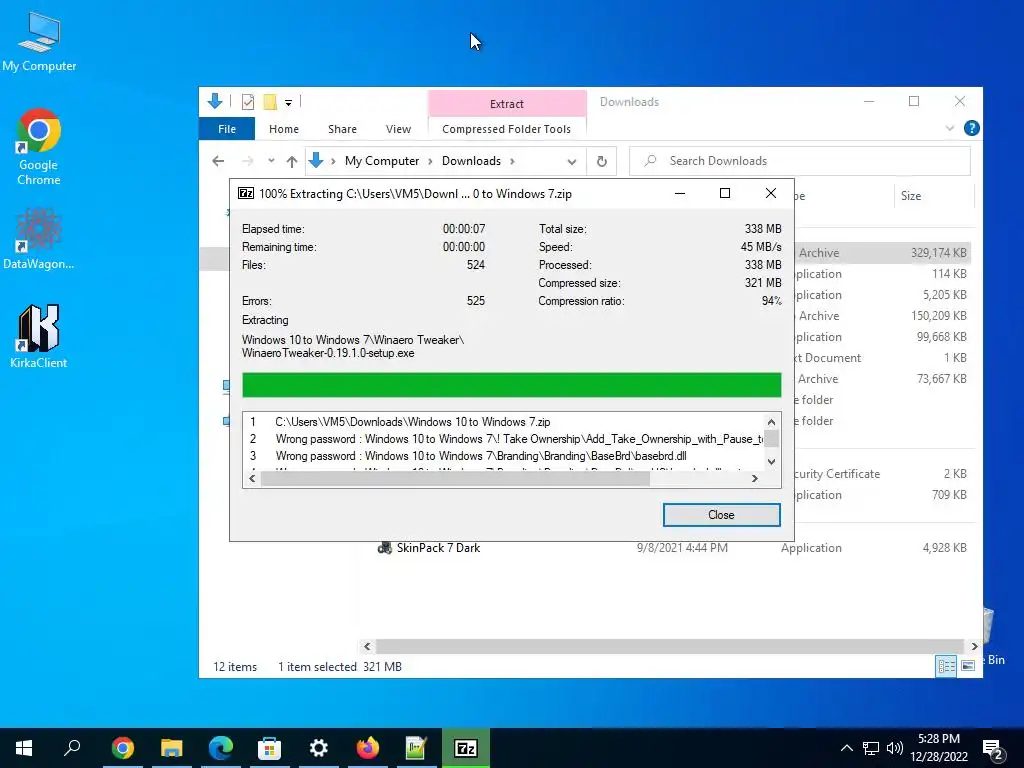Go up one folder level

point(292,161)
